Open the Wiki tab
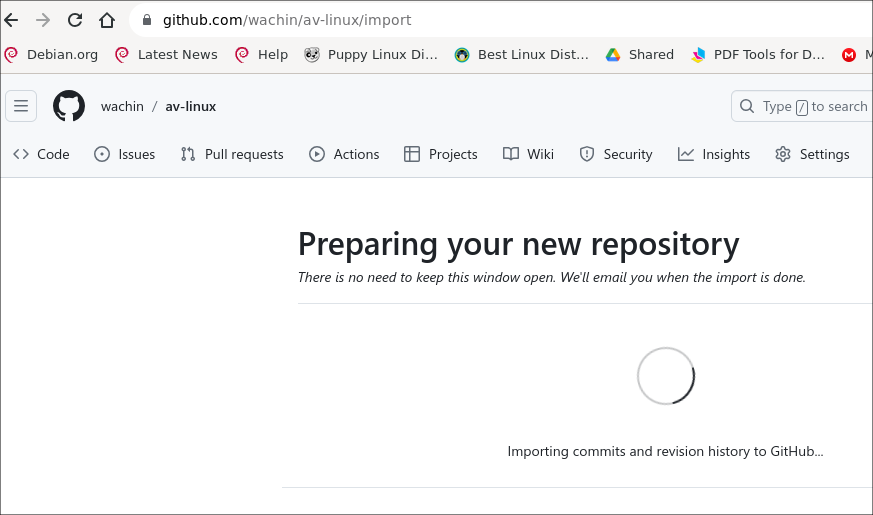Screen dimensions: 873x515 click(528, 154)
